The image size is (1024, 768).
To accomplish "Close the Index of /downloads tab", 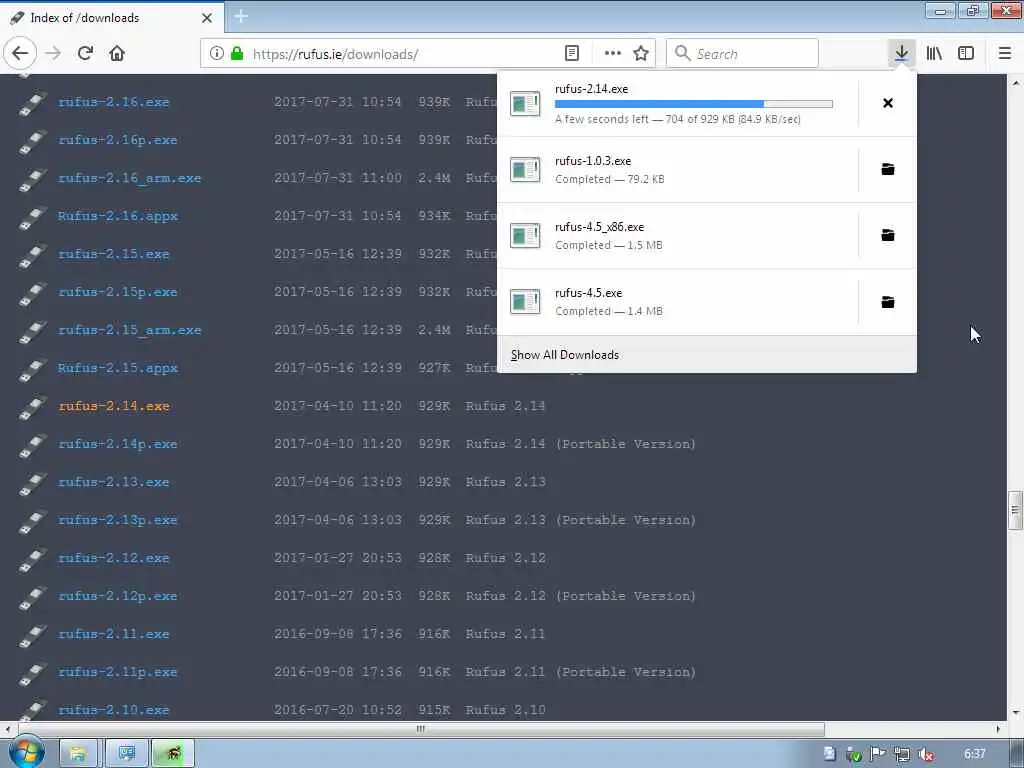I will [x=207, y=18].
